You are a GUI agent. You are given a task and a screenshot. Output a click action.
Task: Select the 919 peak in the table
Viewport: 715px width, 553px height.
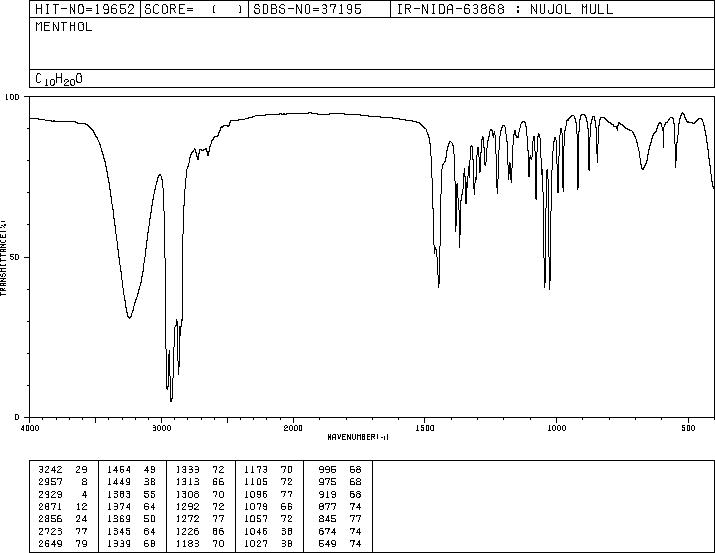pyautogui.click(x=327, y=494)
